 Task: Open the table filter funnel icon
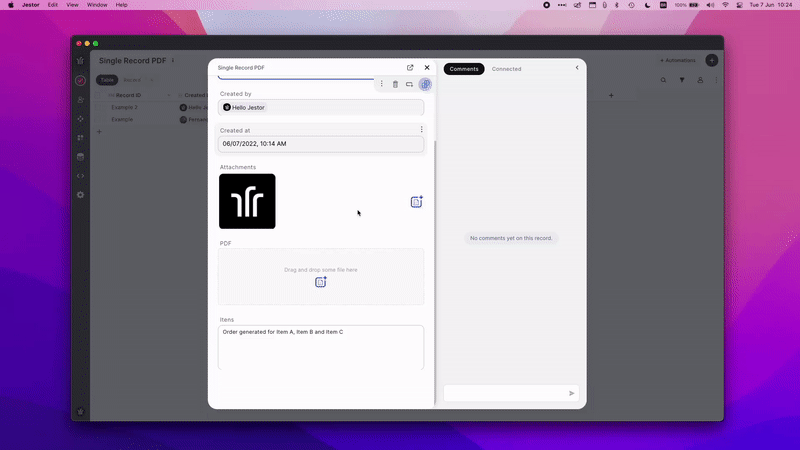[x=682, y=80]
